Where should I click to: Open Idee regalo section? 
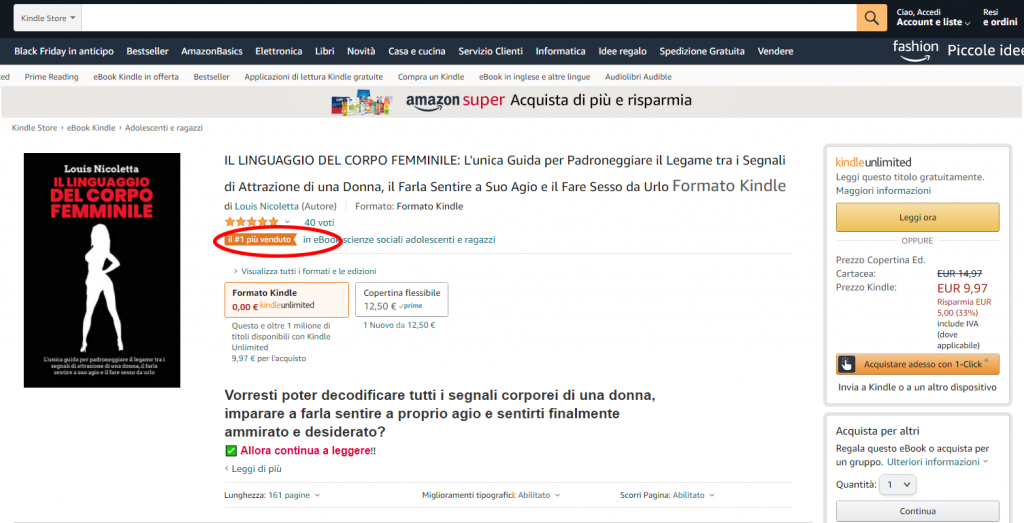coord(622,51)
